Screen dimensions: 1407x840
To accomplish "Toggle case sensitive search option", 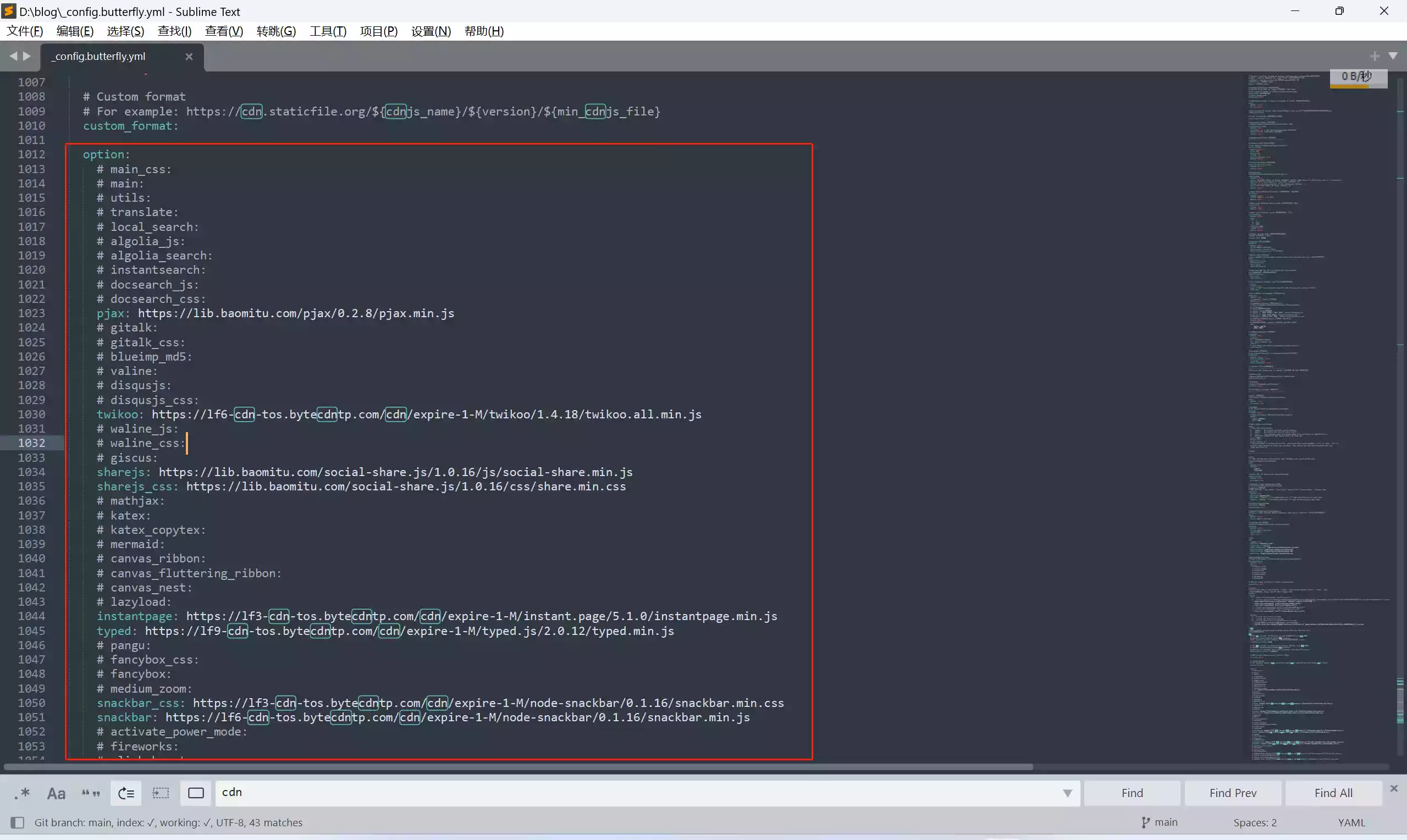I will [56, 793].
